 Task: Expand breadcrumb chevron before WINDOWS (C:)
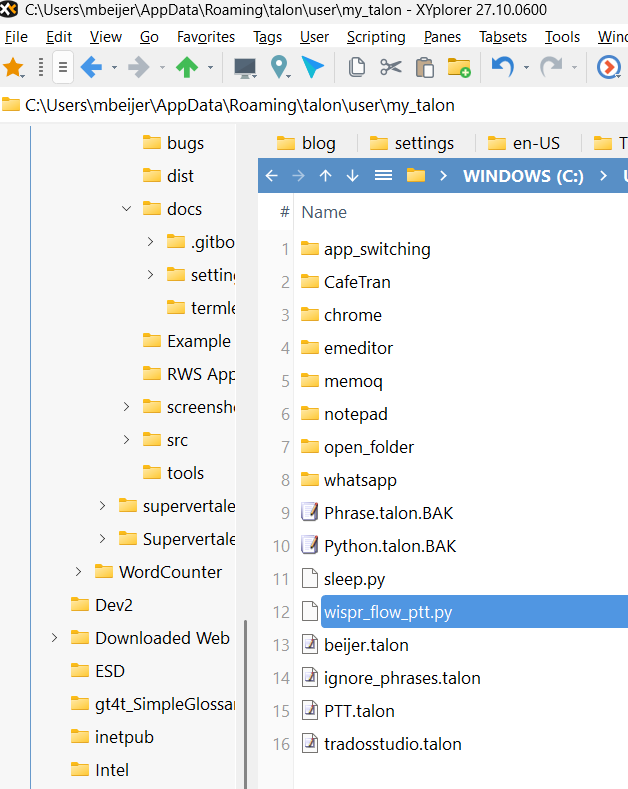tap(443, 176)
